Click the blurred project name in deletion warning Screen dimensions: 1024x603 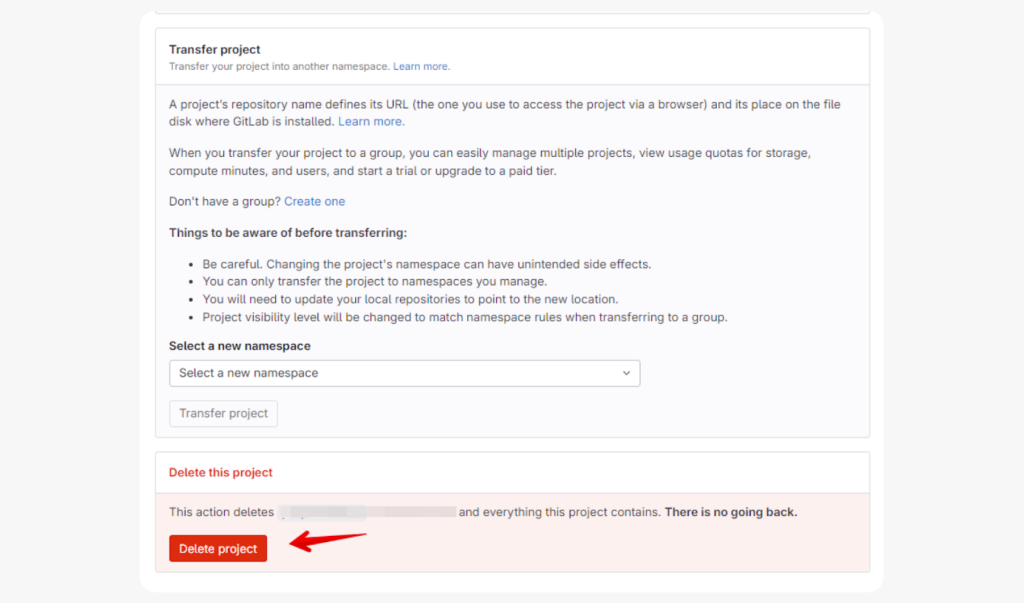click(368, 512)
